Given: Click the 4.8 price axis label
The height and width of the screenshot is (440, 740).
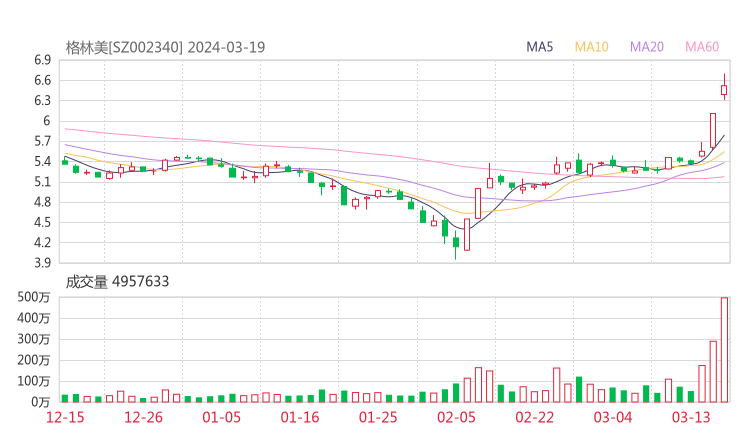Looking at the screenshot, I should click(x=42, y=202).
